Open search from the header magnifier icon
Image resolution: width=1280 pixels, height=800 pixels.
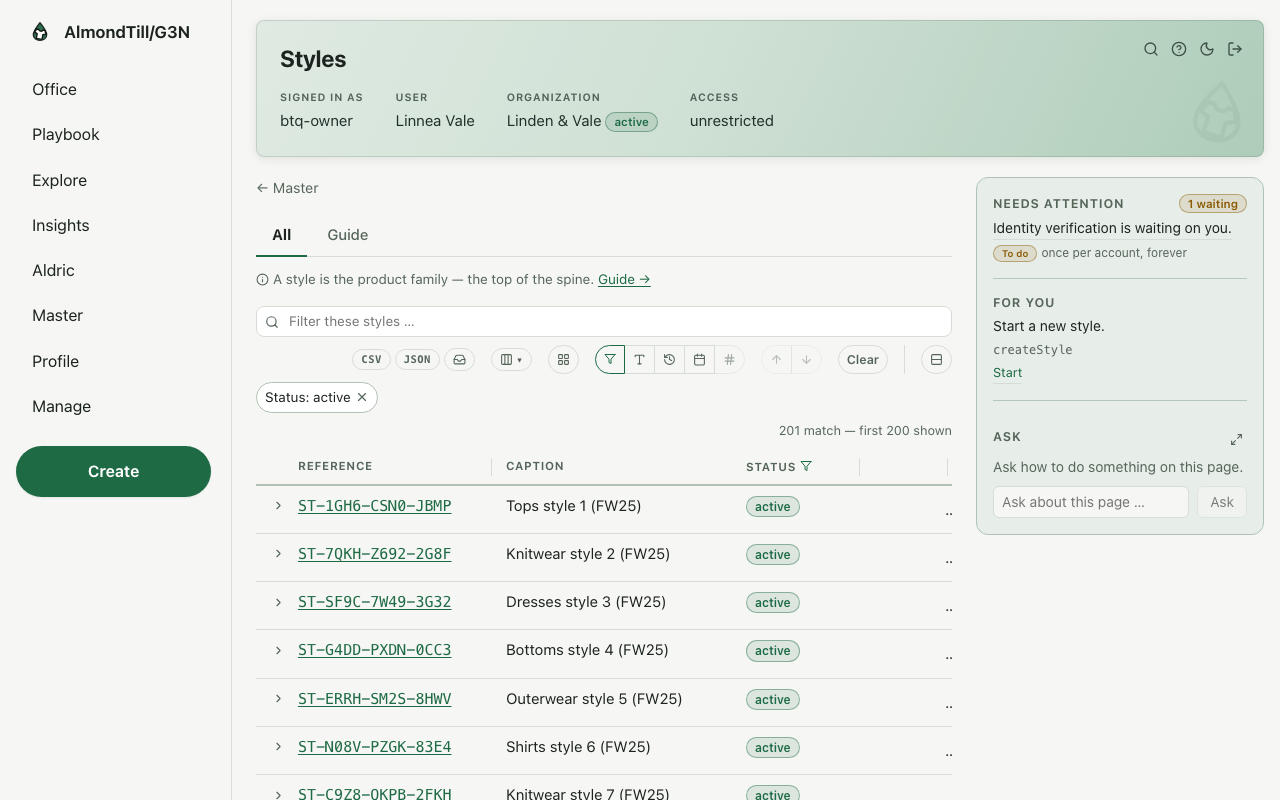[1151, 49]
